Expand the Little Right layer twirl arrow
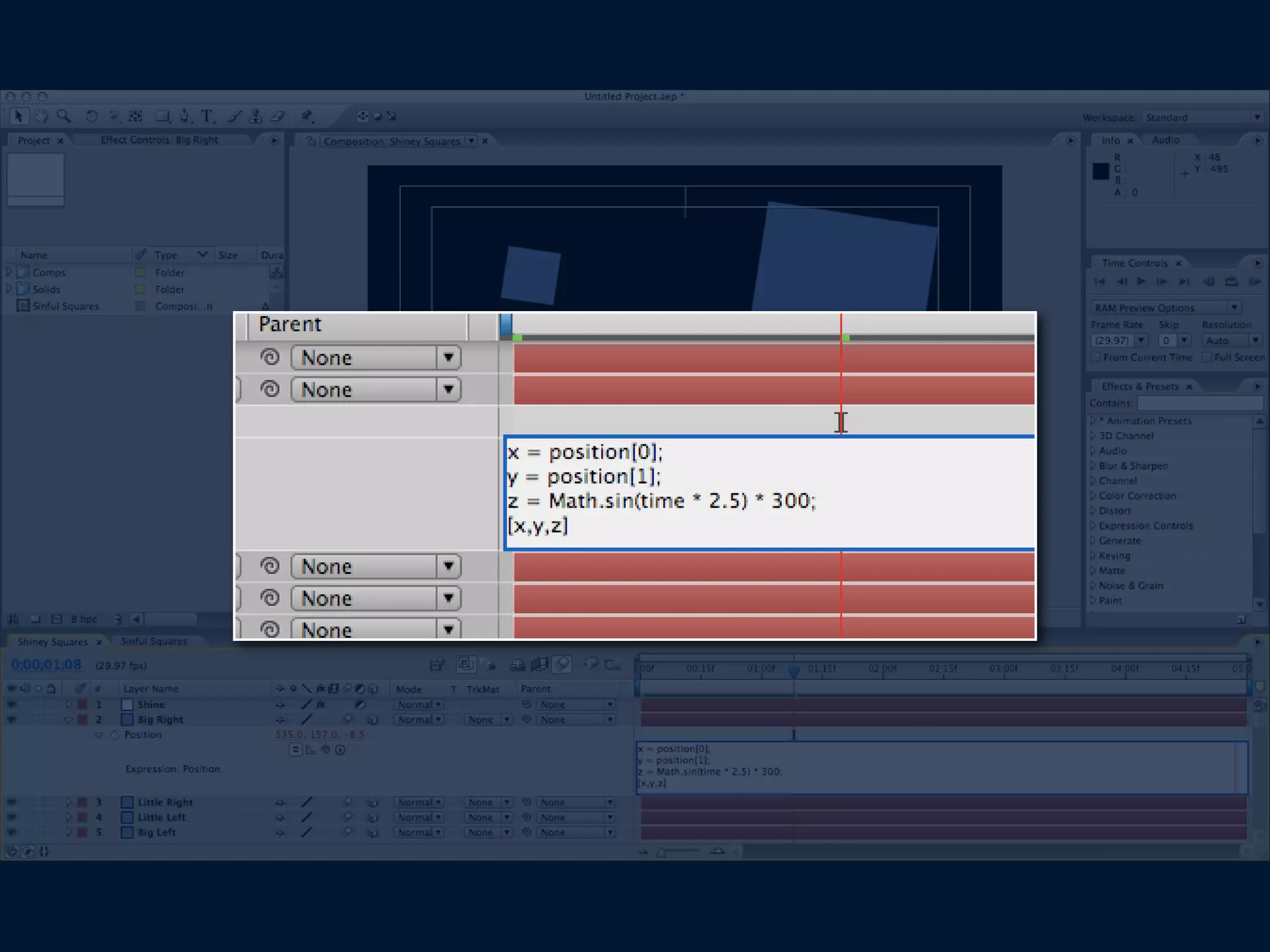 pyautogui.click(x=68, y=803)
